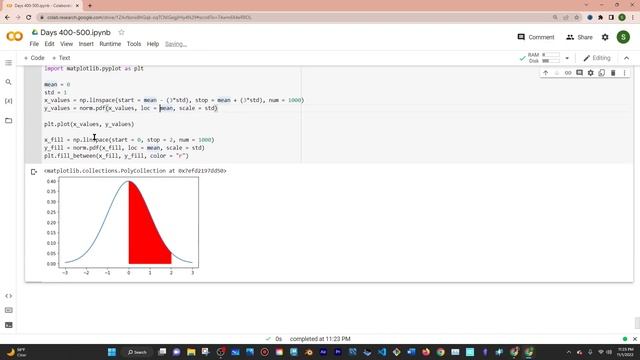
Task: Click the normal distribution plot output
Action: pos(122,227)
